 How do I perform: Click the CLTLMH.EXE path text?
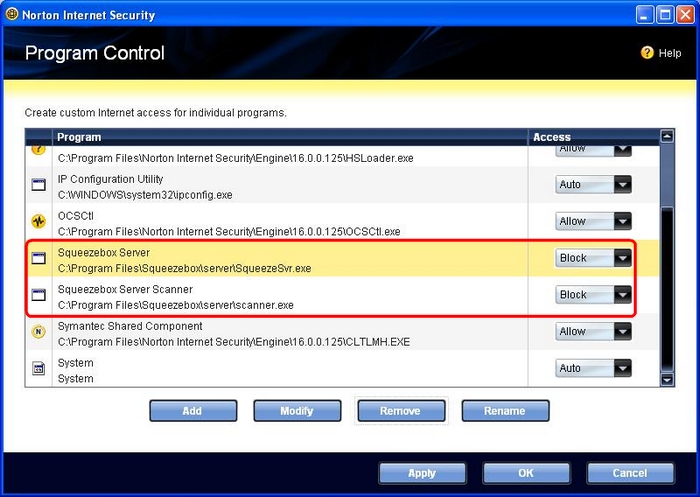[234, 342]
